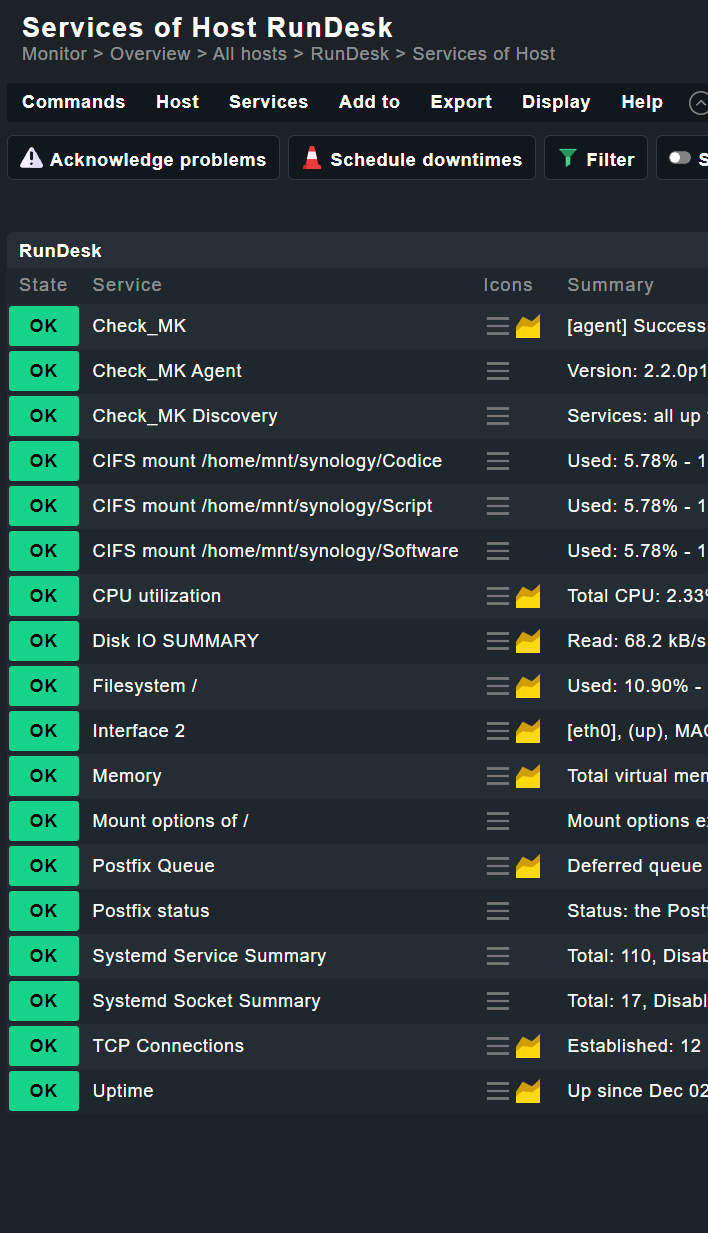
Task: Open the Commands menu
Action: [x=73, y=102]
